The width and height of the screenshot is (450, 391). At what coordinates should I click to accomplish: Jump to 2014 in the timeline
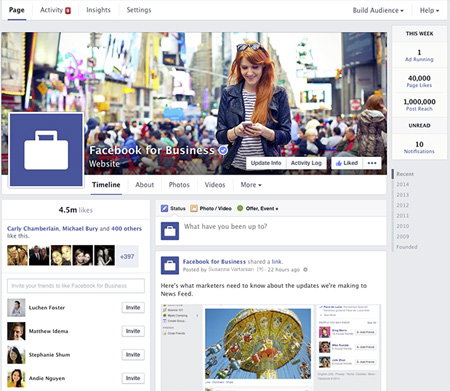point(403,184)
